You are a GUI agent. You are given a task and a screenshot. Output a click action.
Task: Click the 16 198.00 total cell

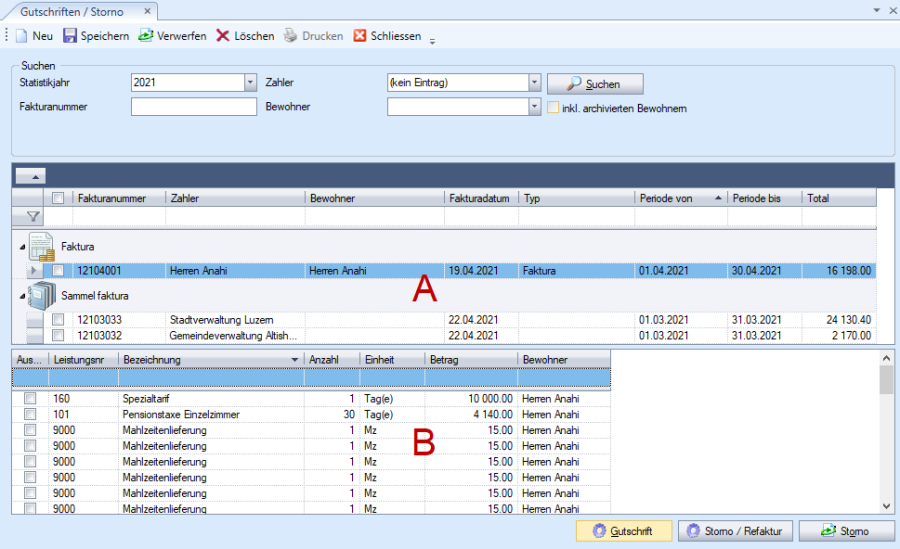pyautogui.click(x=839, y=270)
